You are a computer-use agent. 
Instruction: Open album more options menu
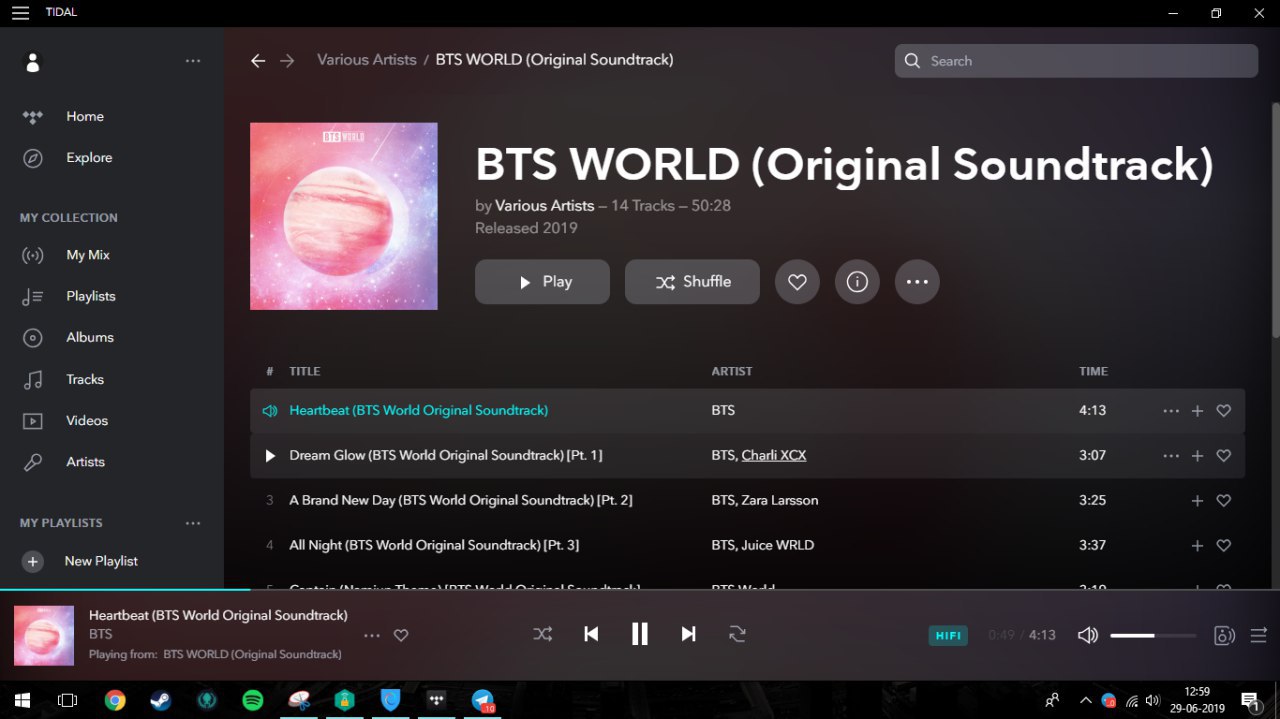click(917, 282)
